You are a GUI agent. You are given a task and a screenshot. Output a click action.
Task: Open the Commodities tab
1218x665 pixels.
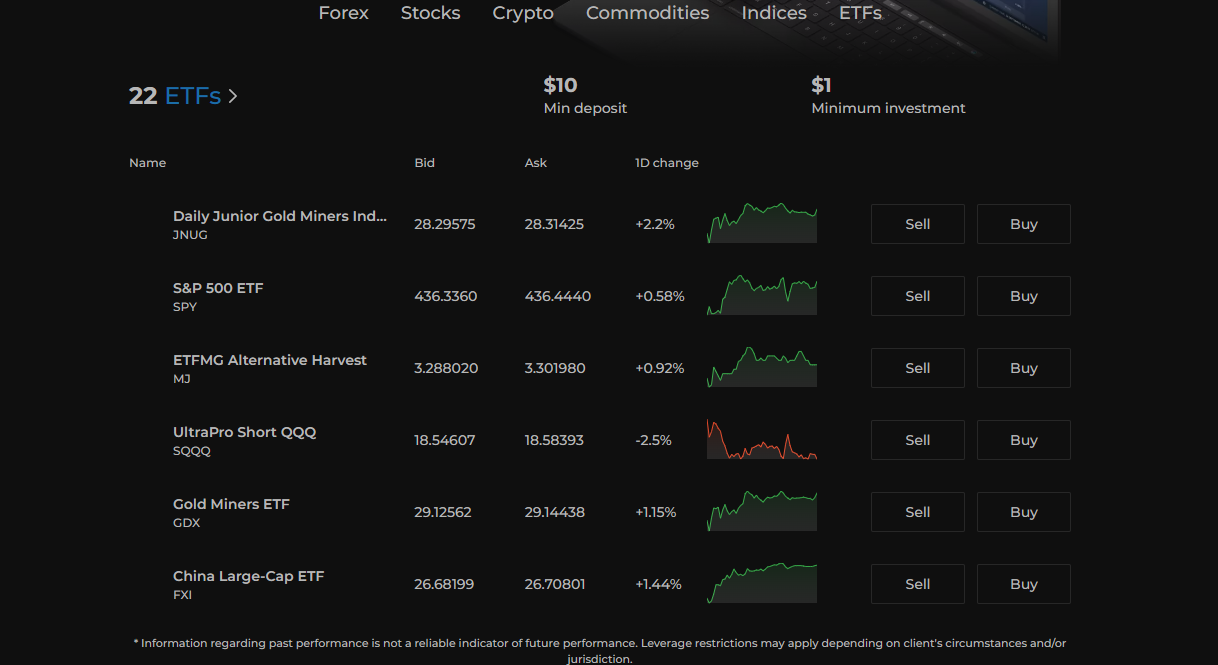pos(647,13)
